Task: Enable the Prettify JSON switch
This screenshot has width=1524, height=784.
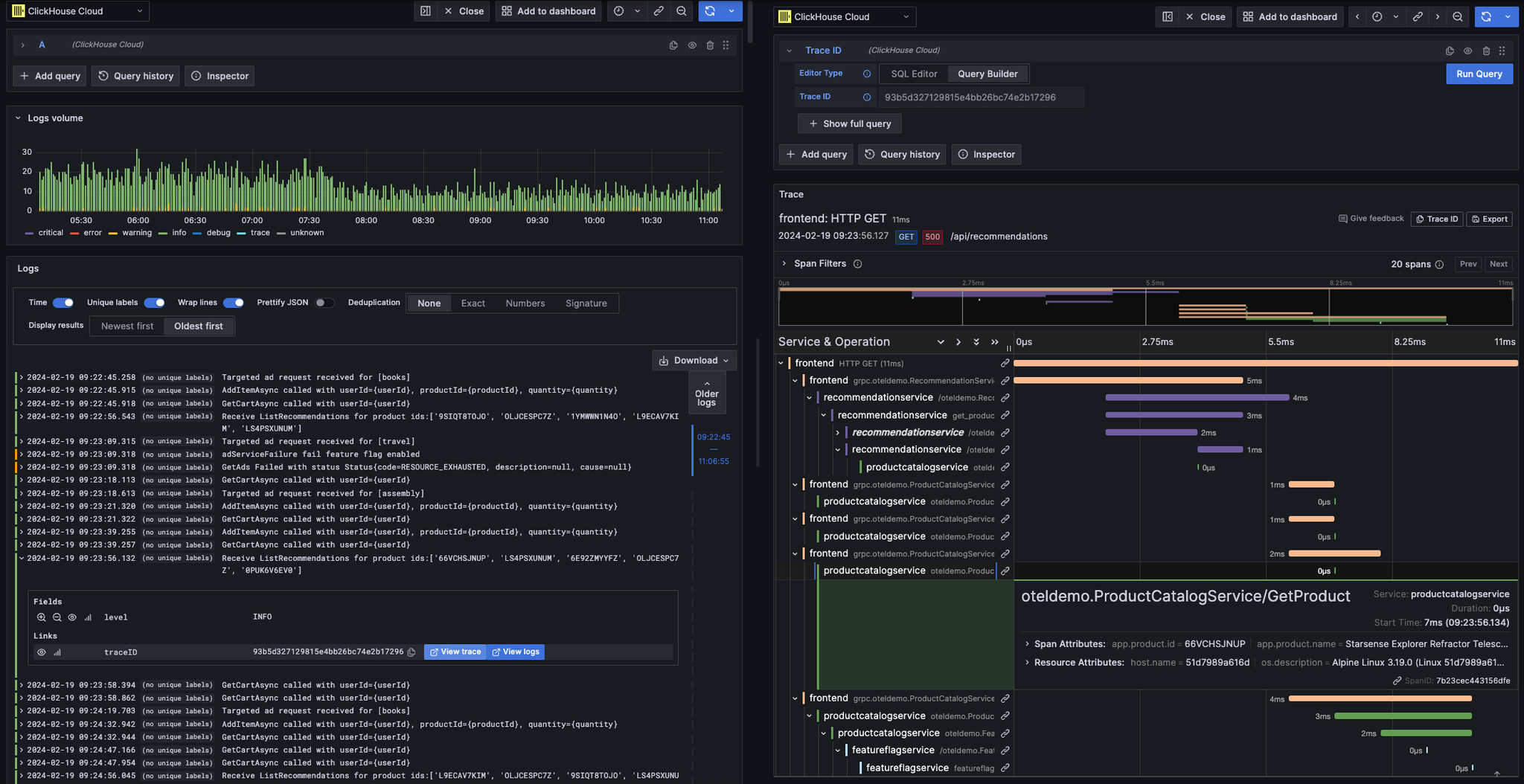Action: (325, 303)
